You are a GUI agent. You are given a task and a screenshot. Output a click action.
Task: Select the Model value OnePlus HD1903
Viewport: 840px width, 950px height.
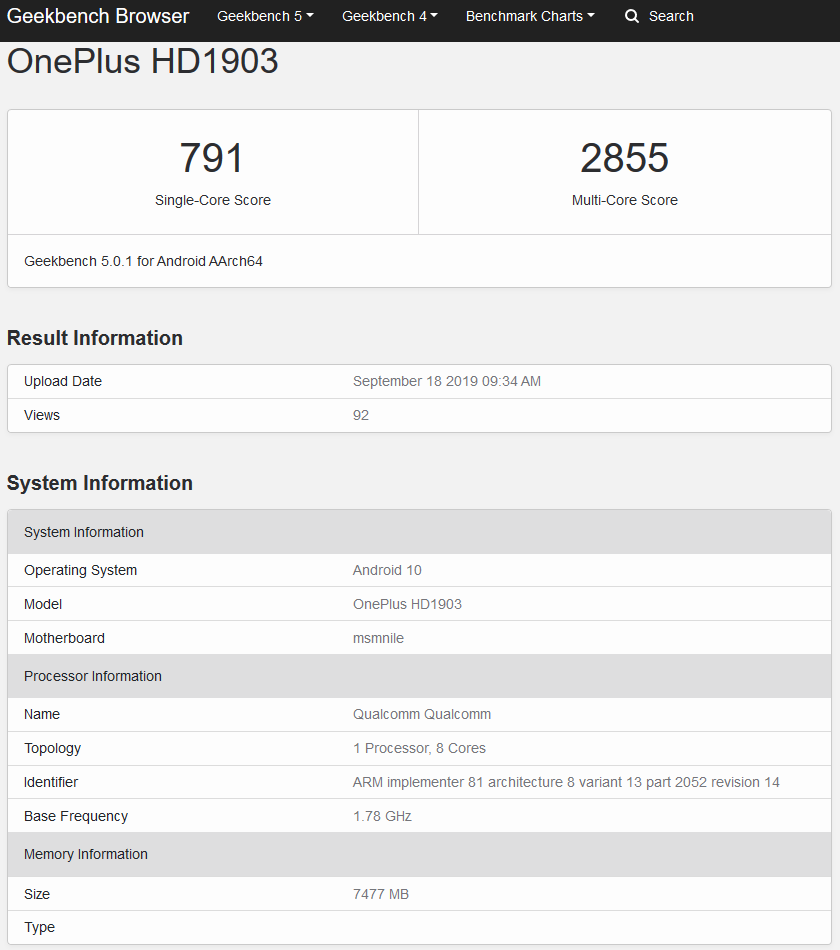point(407,604)
